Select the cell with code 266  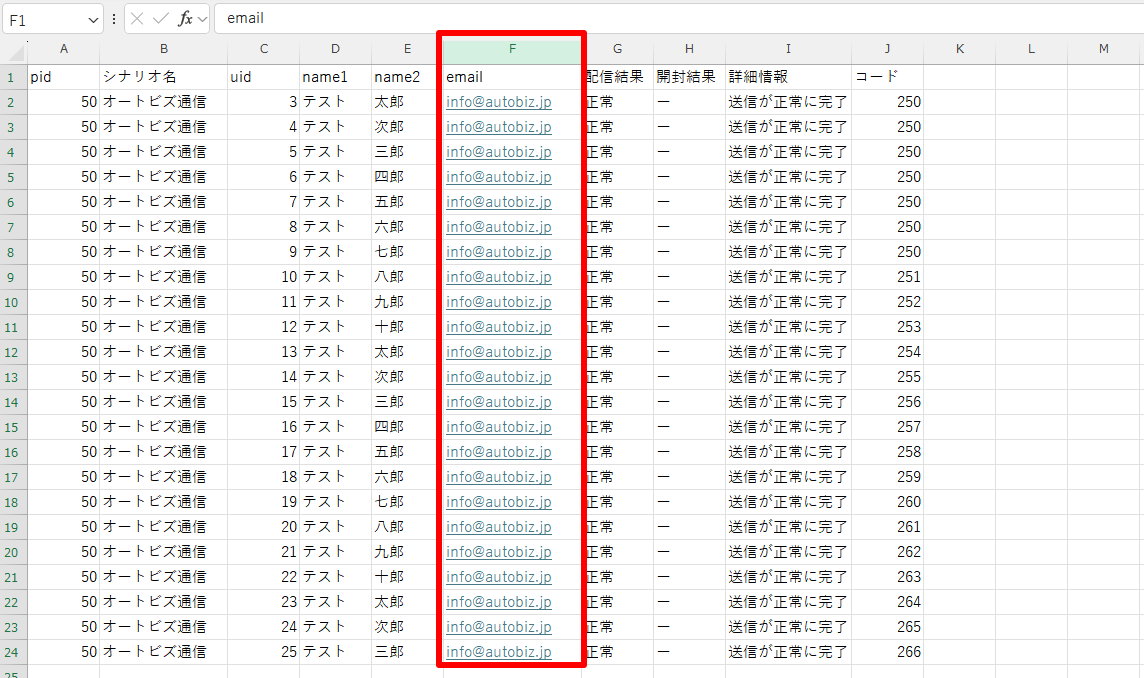coord(887,652)
